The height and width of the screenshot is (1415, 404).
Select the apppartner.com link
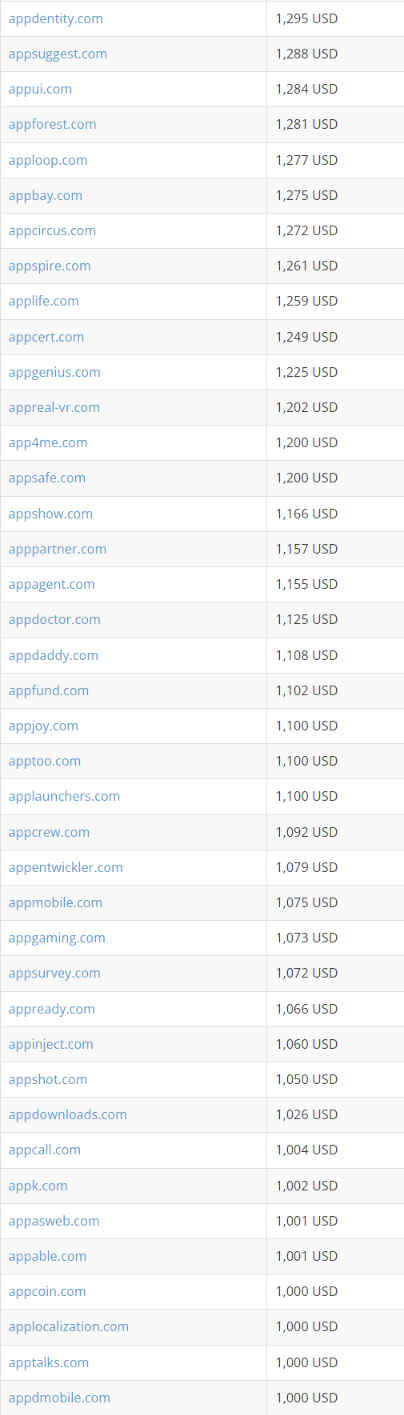[x=57, y=549]
